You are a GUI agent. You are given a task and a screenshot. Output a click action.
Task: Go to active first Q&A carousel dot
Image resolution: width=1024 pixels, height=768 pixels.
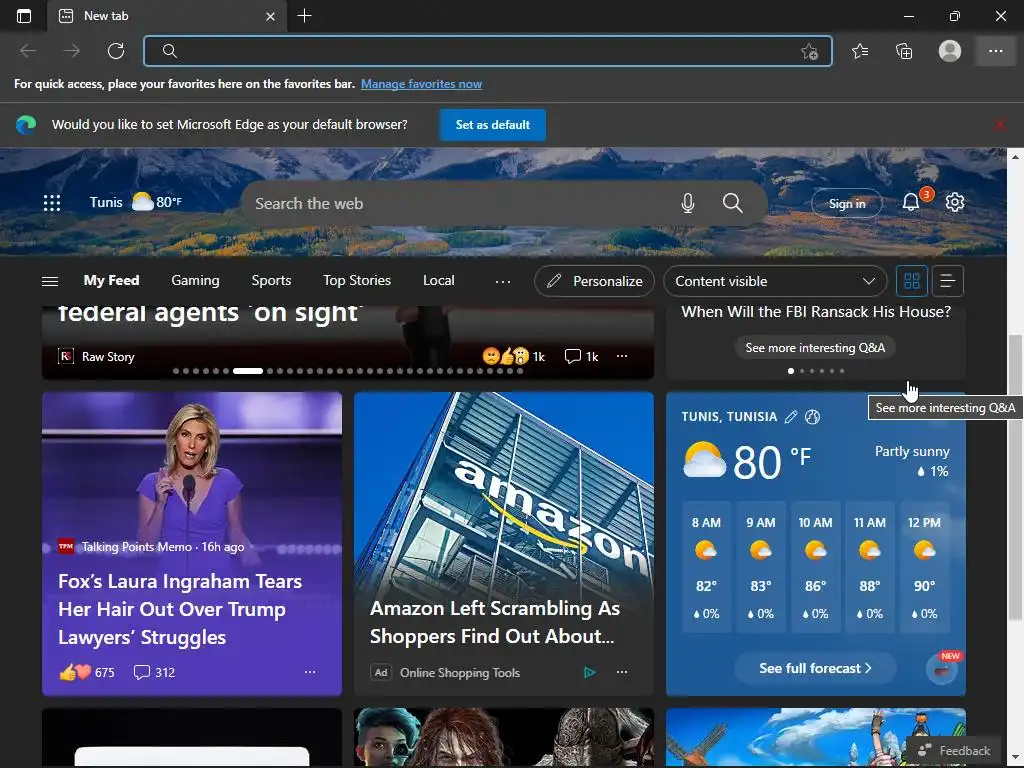click(x=791, y=371)
